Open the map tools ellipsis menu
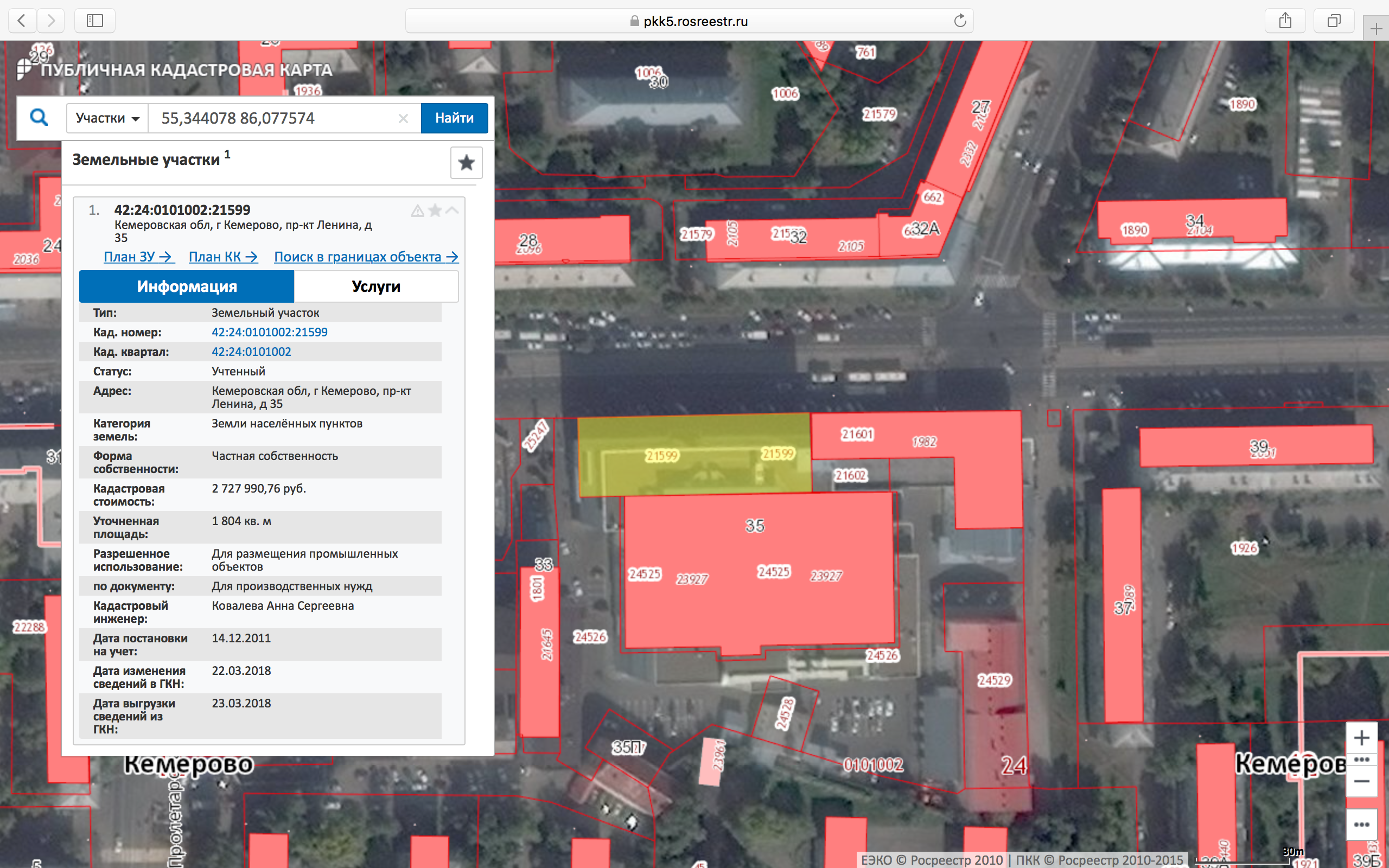 tap(1361, 825)
